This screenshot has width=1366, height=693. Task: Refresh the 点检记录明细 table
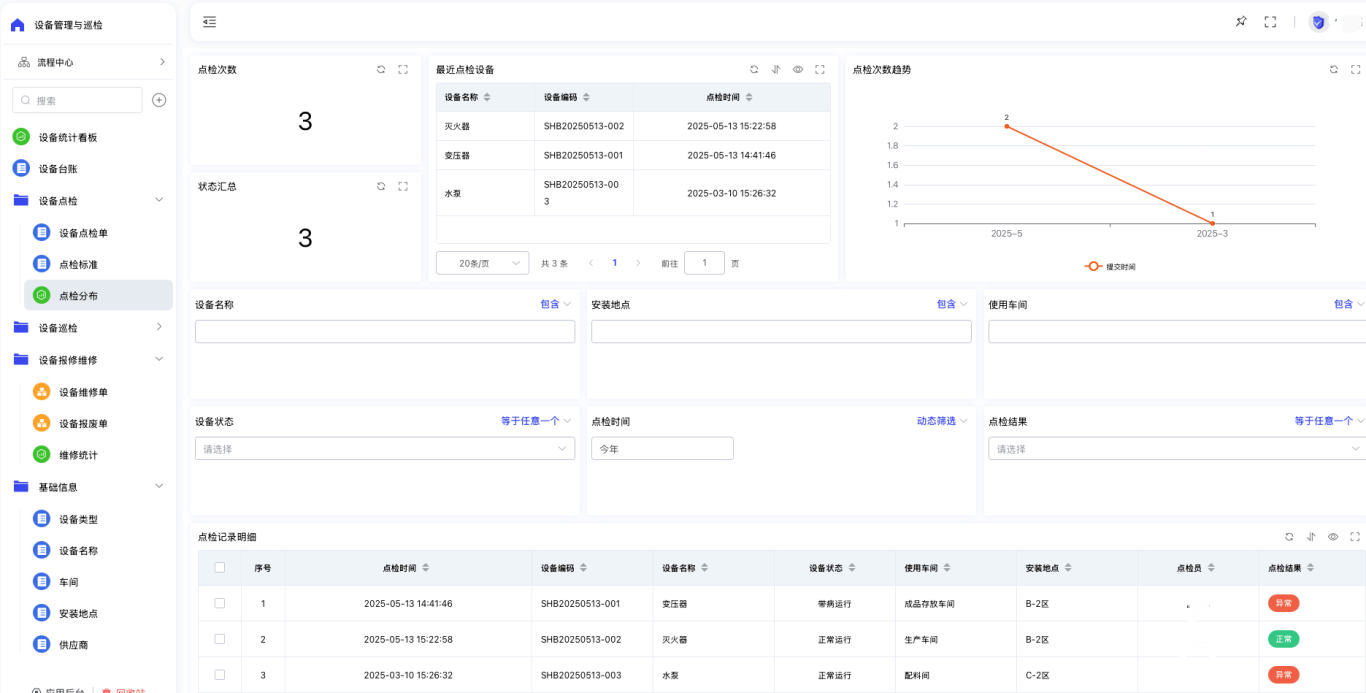click(1289, 537)
